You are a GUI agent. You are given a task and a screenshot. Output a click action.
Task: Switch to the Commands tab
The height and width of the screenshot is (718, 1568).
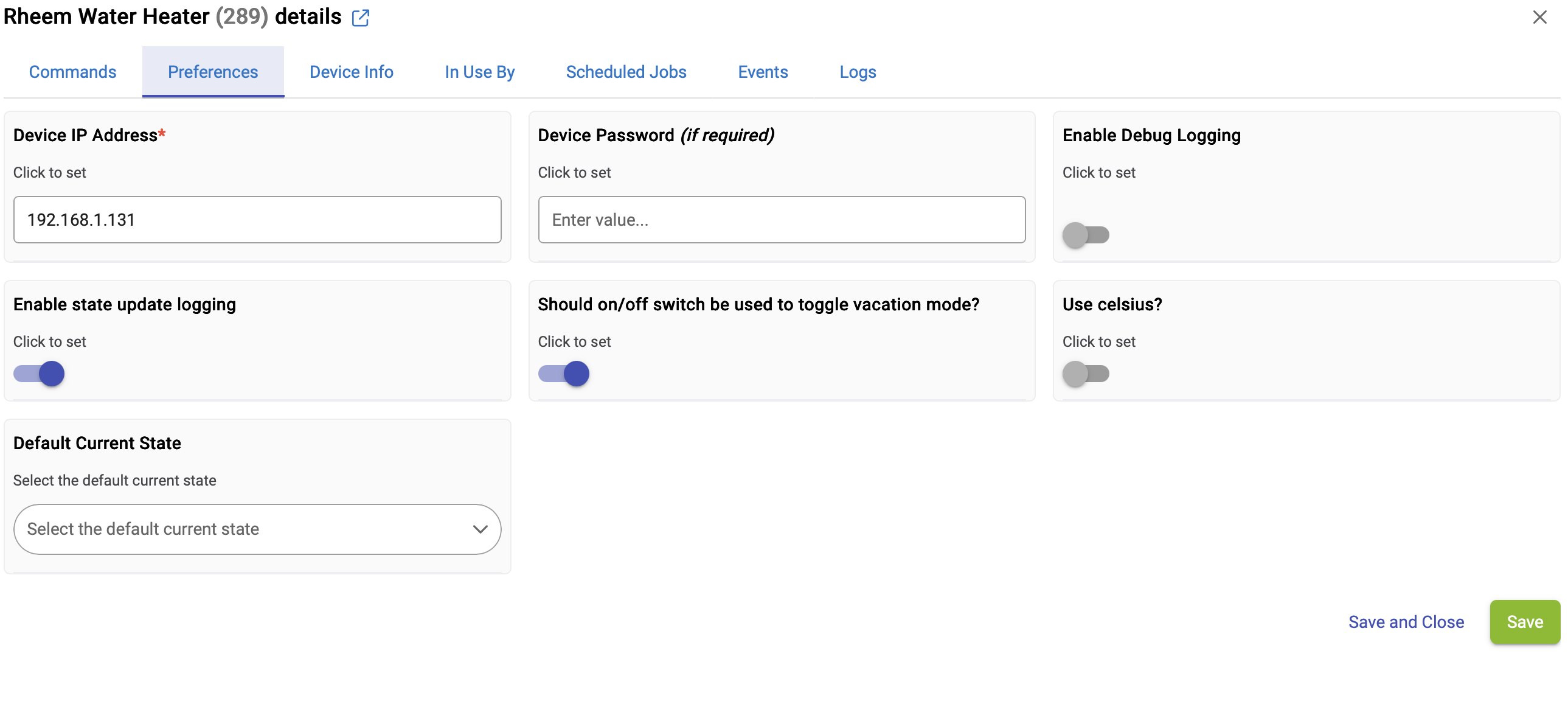click(x=72, y=72)
